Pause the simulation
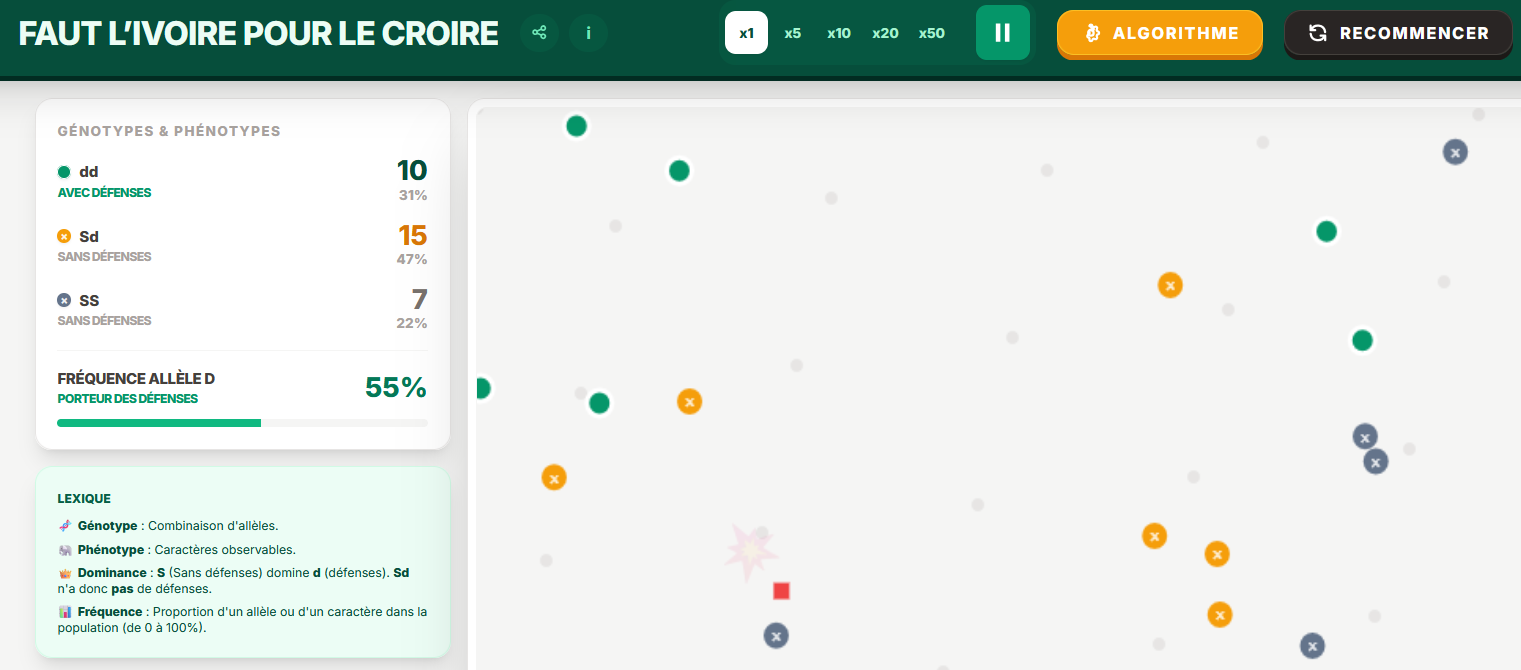Screen dimensions: 1521x670 pyautogui.click(x=1002, y=33)
